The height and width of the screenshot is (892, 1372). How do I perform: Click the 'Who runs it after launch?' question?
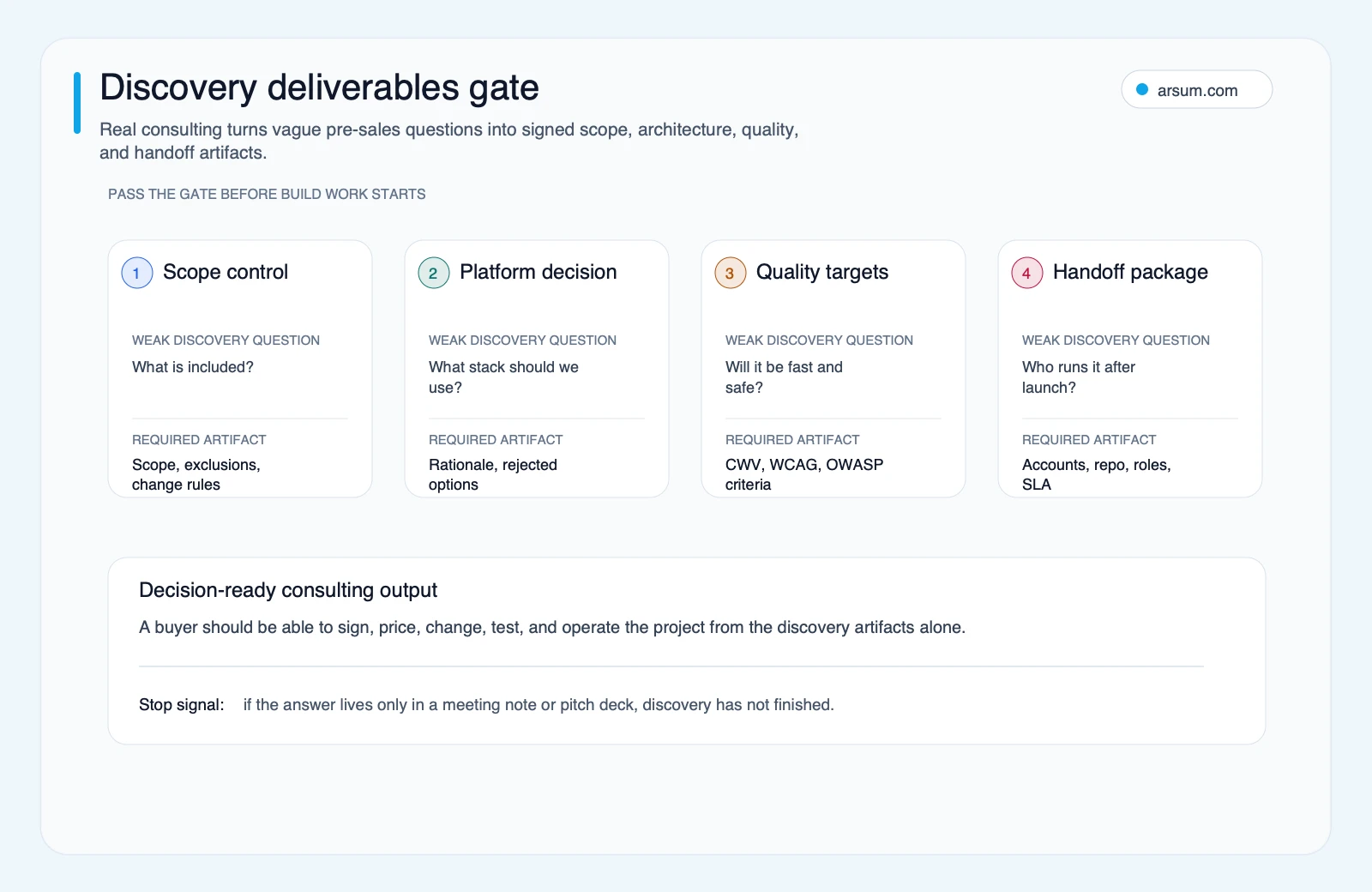point(1079,377)
